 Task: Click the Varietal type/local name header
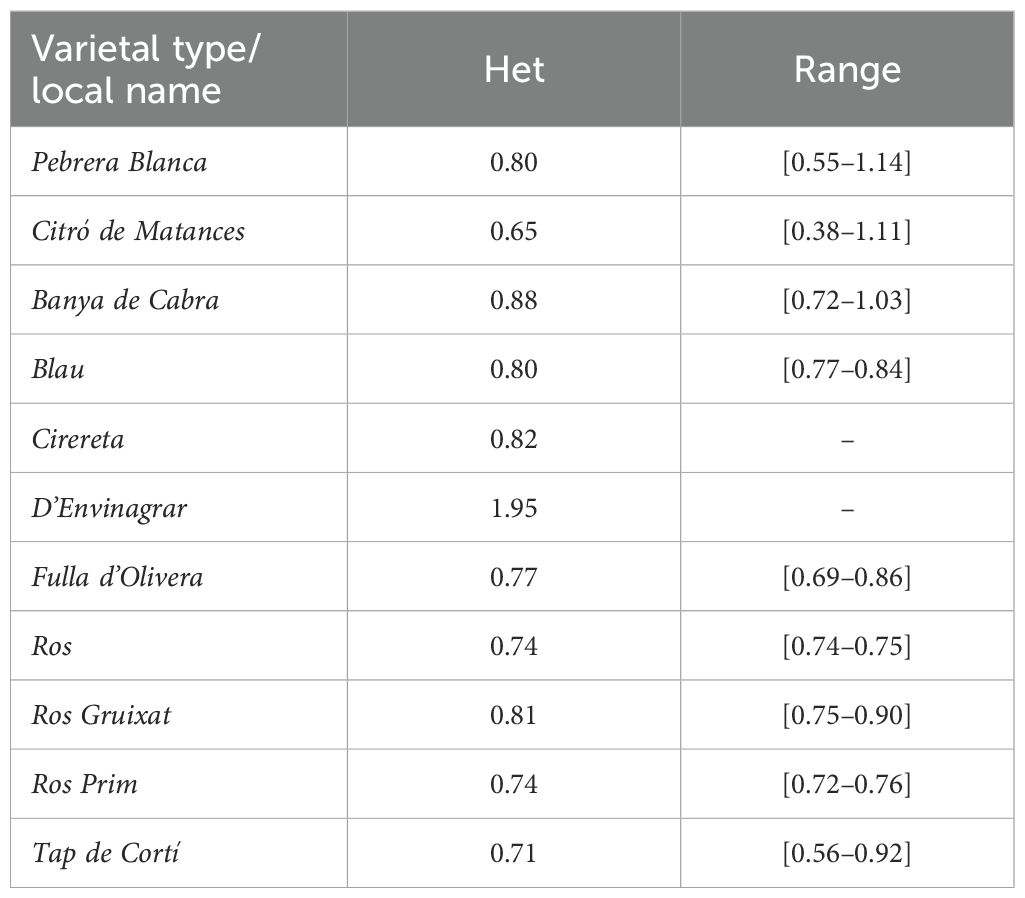coord(145,69)
